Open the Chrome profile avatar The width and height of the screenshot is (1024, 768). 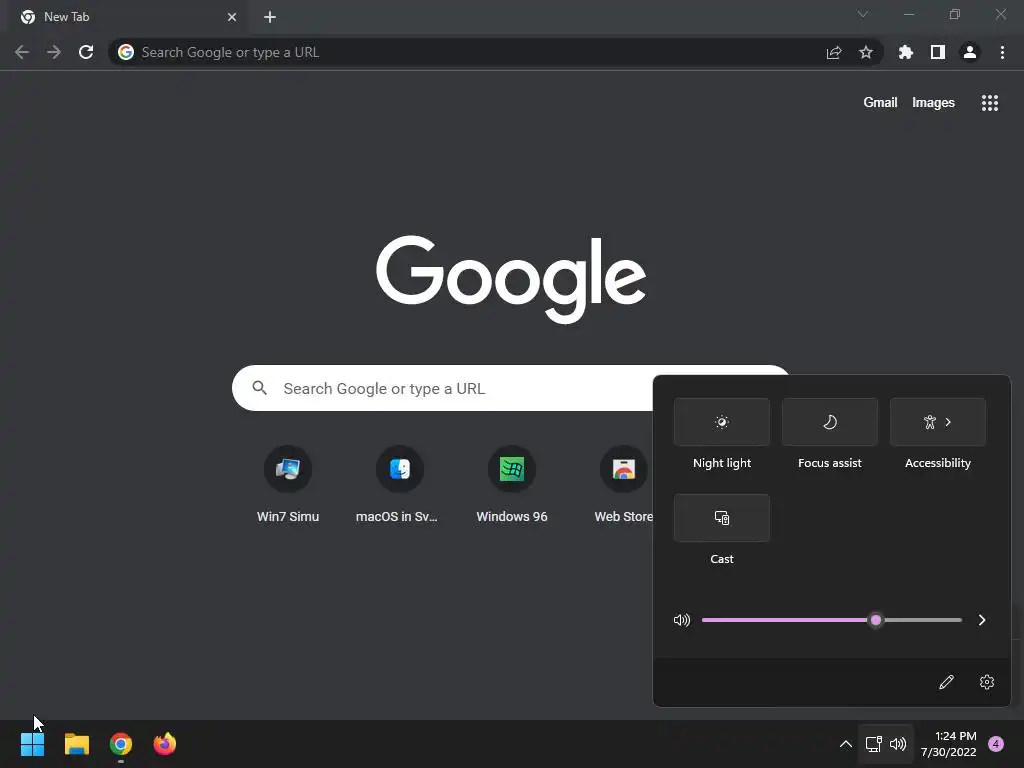970,52
